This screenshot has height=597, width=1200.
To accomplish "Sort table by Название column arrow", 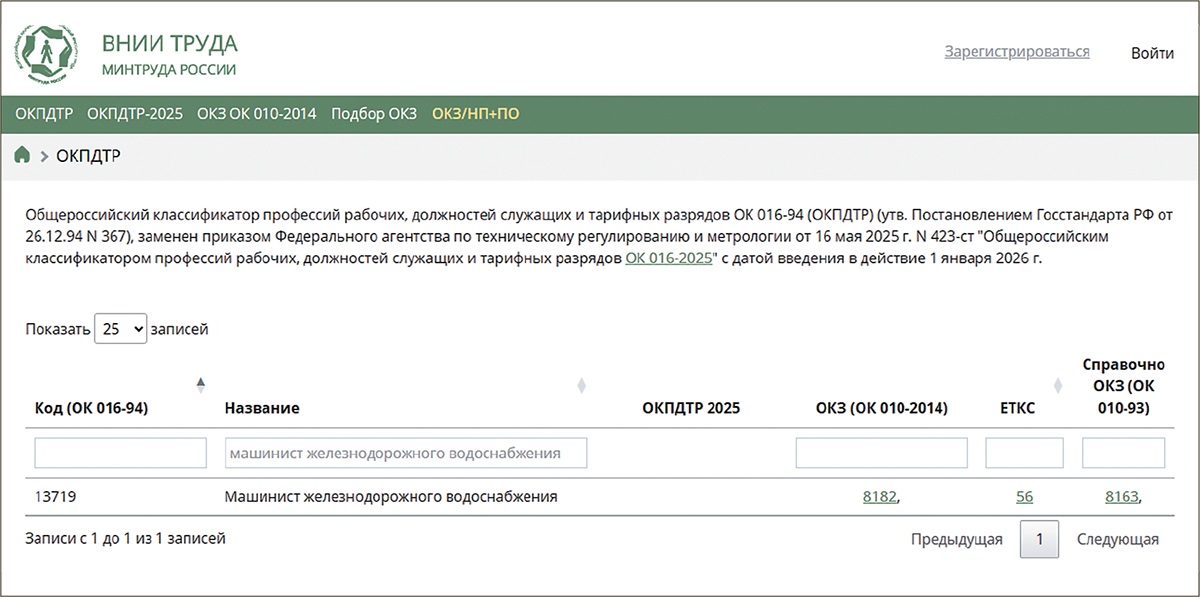I will click(x=582, y=386).
